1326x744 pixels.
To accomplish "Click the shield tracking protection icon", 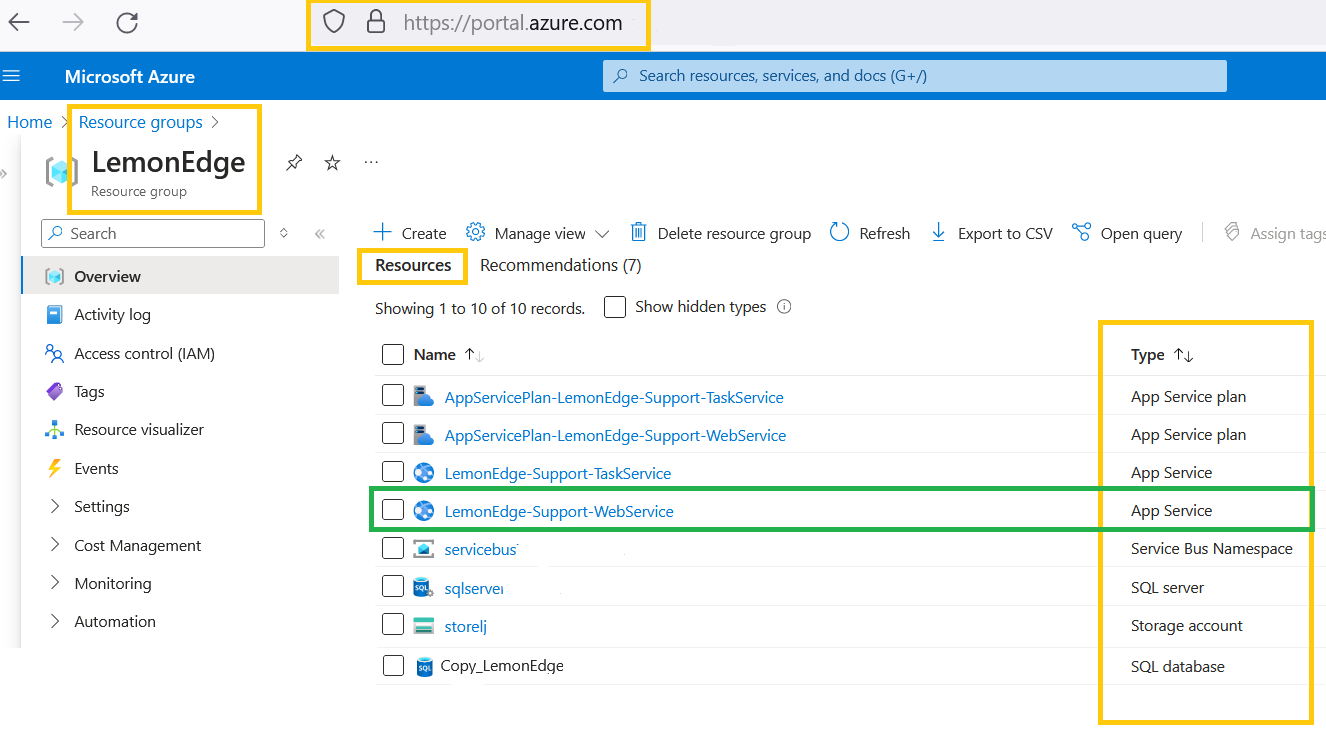I will (334, 22).
